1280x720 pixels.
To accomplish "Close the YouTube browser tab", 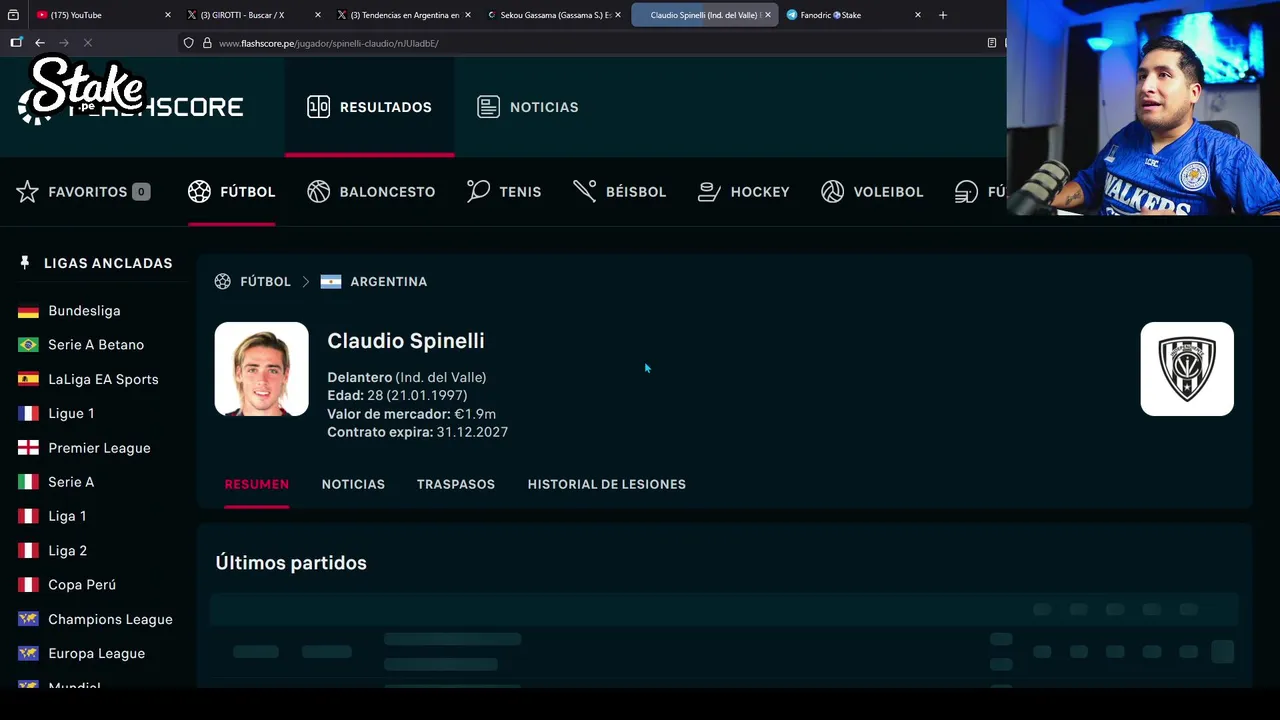I will [168, 15].
